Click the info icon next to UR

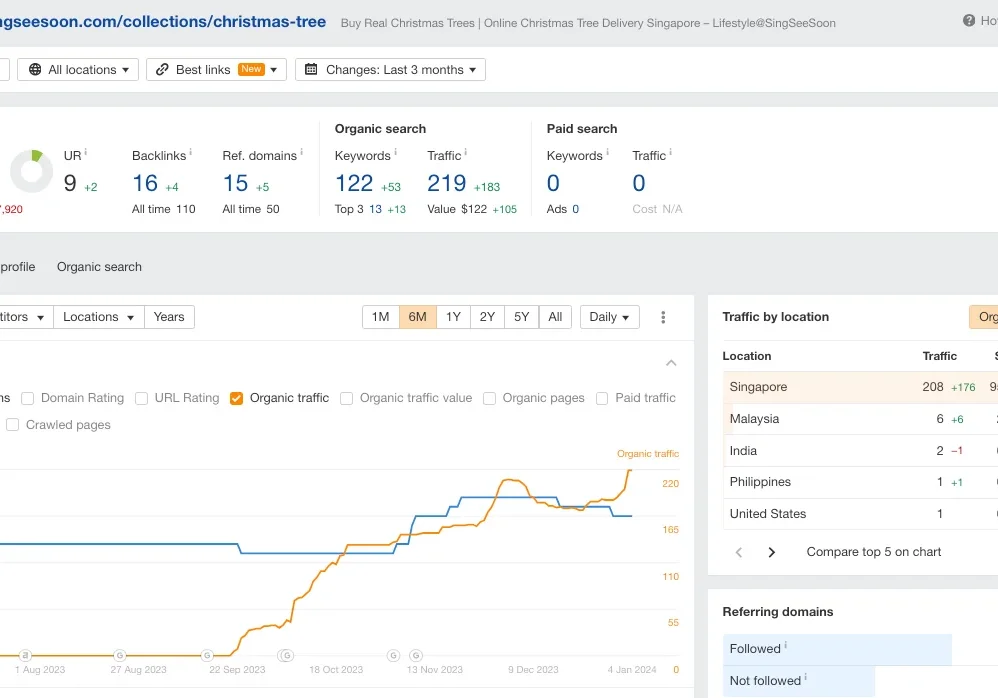pos(86,153)
